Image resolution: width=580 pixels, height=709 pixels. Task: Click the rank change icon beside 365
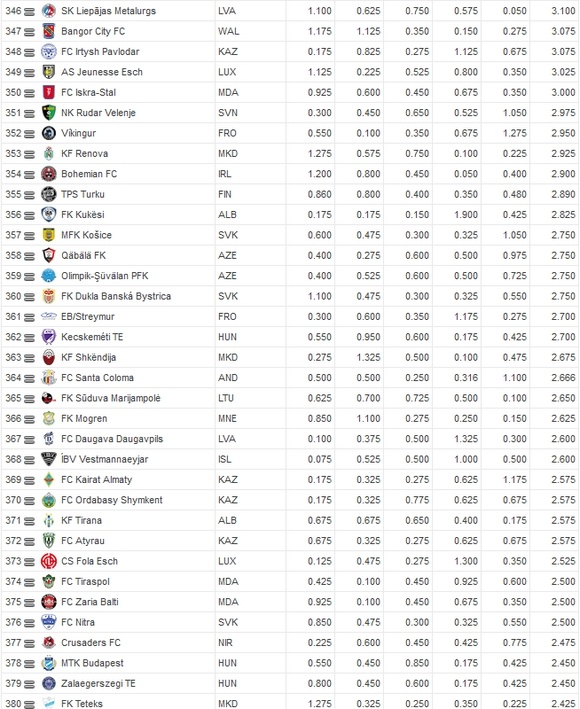click(x=29, y=399)
